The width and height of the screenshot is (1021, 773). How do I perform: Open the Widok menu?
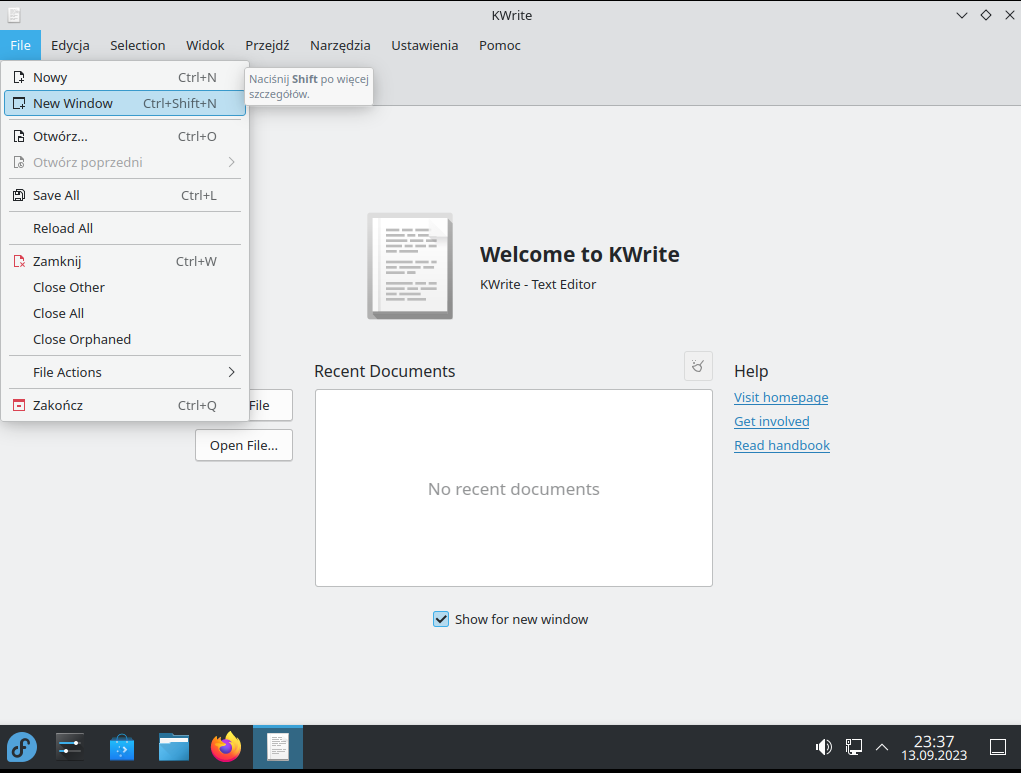(205, 46)
